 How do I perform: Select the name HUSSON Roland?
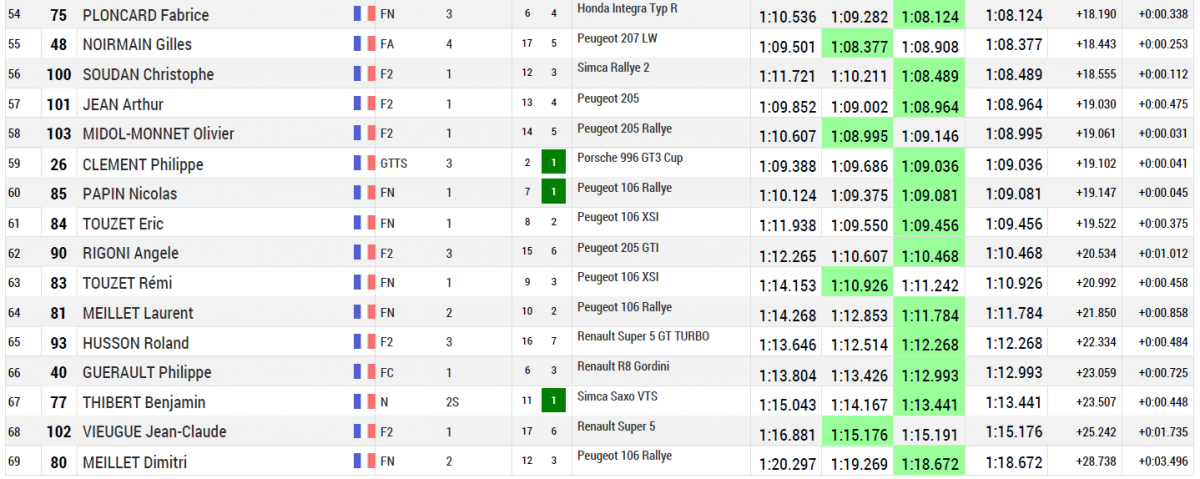135,343
